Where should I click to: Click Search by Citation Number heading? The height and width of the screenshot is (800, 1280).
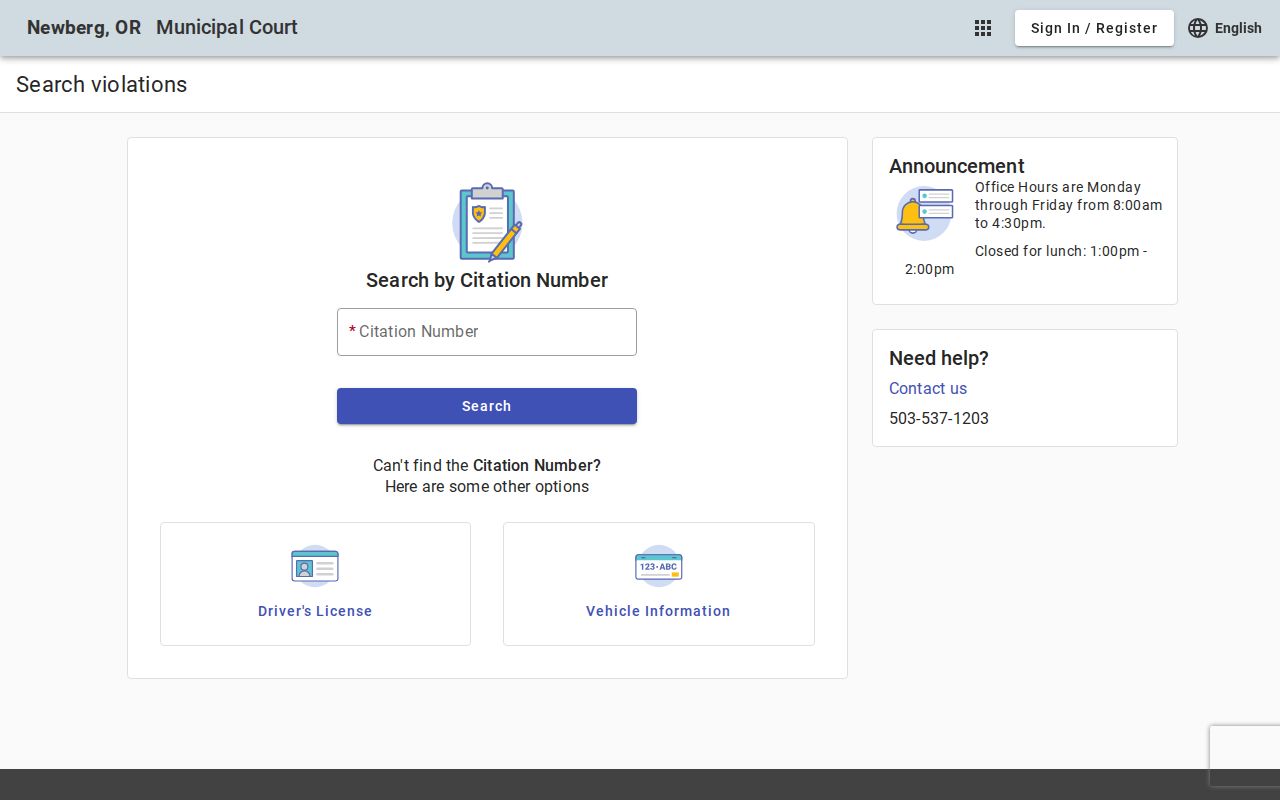[487, 280]
